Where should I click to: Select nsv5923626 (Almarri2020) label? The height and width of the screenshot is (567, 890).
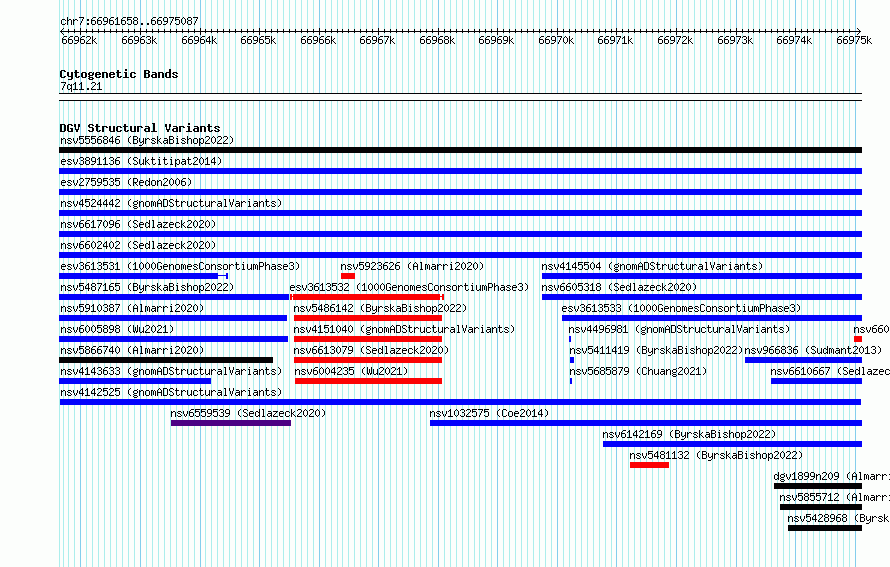(412, 266)
